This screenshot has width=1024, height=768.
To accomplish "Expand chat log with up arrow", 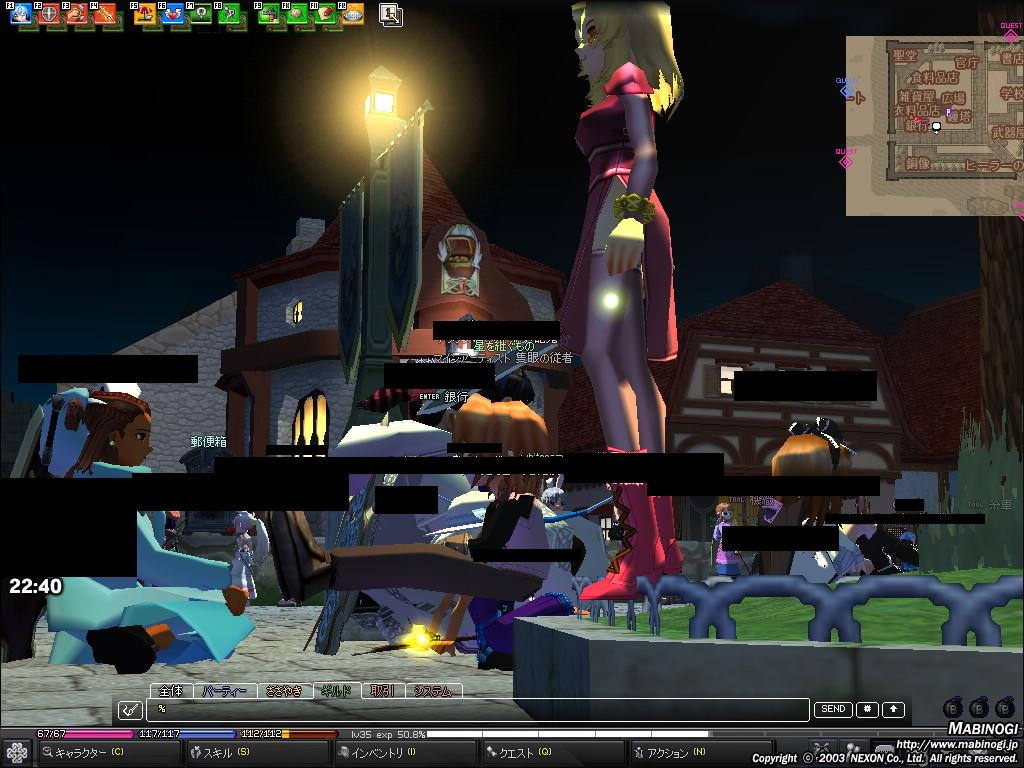I will click(893, 710).
